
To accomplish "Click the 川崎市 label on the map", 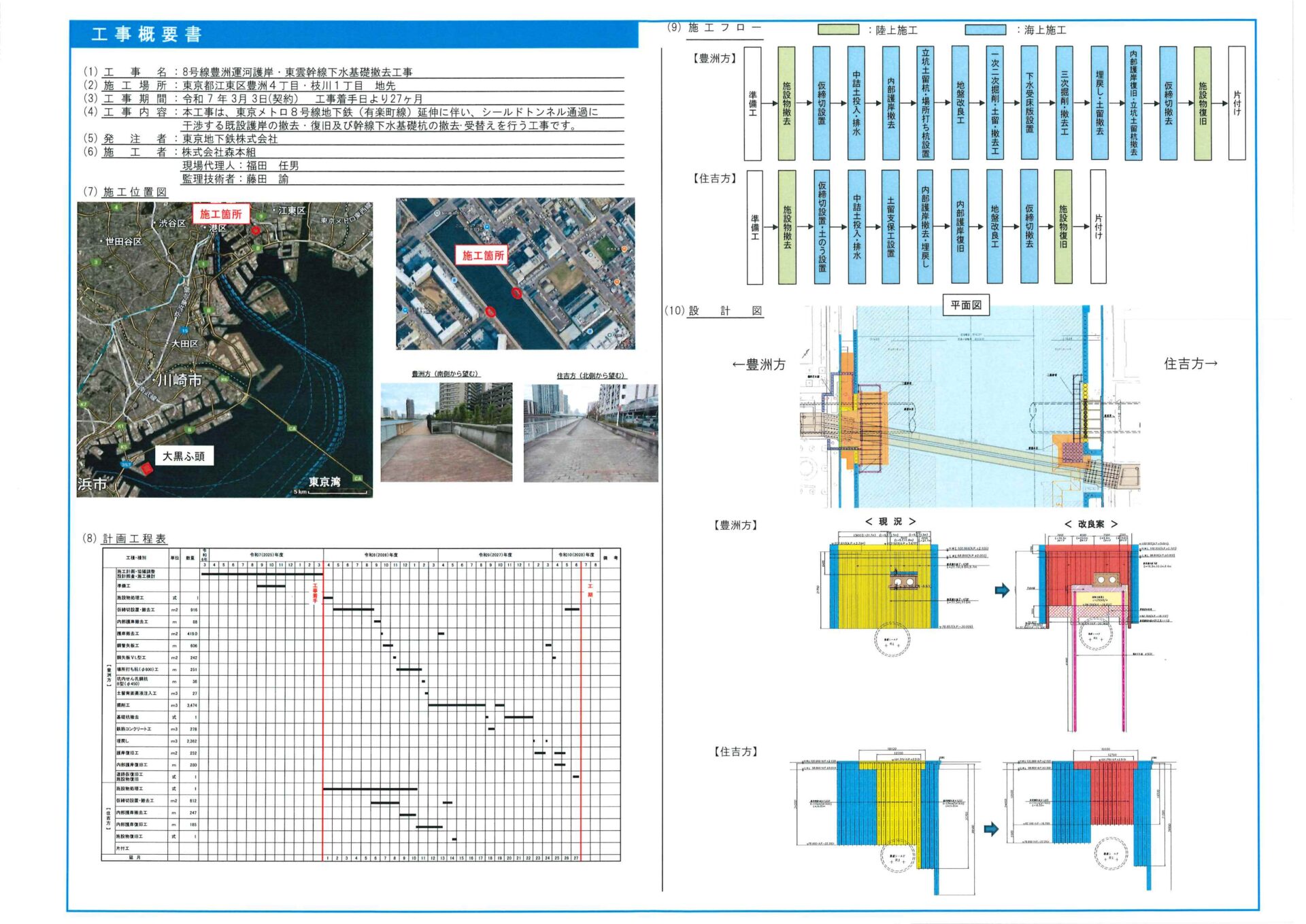I will (180, 381).
